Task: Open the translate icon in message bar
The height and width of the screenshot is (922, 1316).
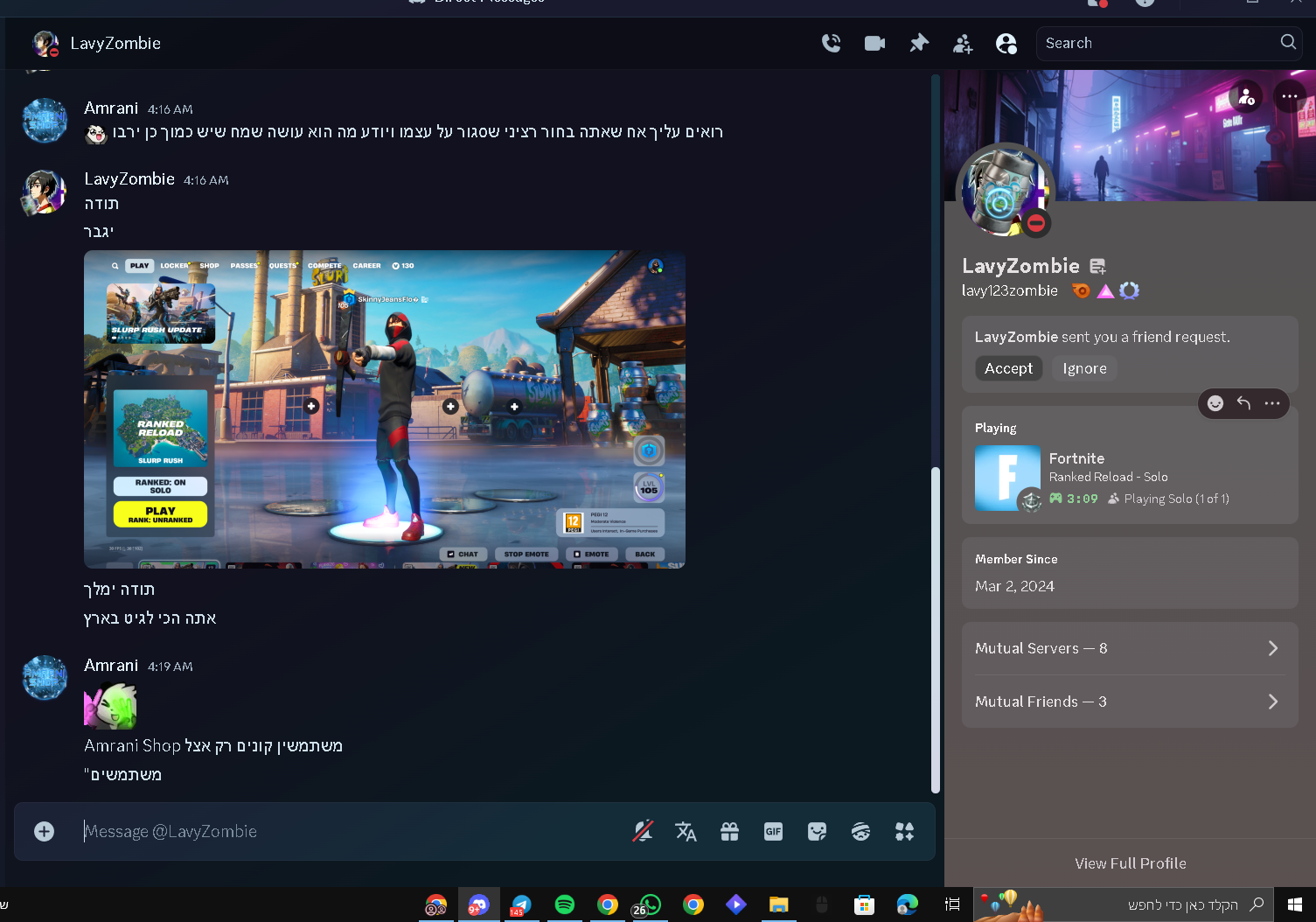Action: (x=686, y=831)
